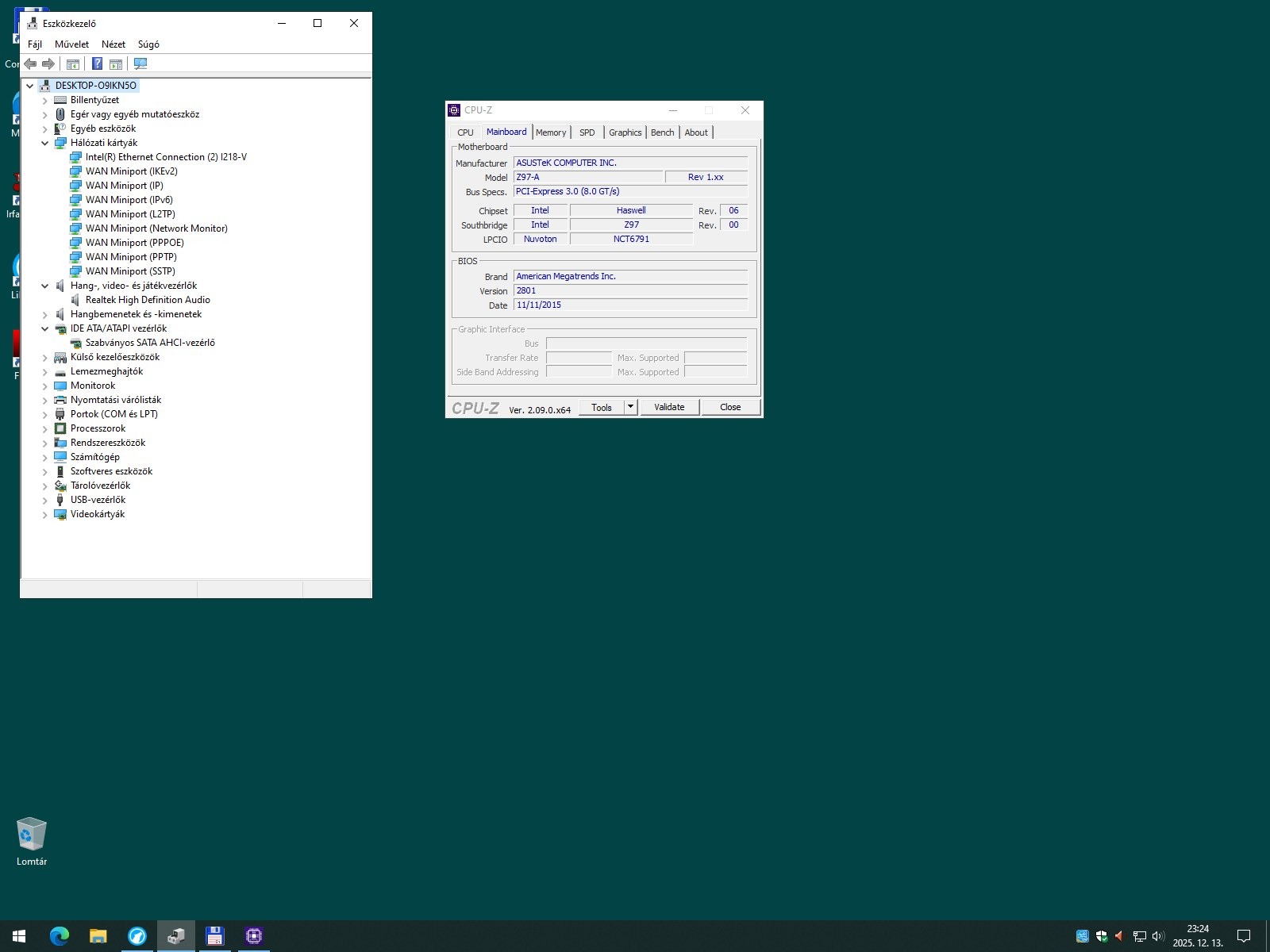
Task: Open the blue question mark help icon
Action: click(97, 63)
